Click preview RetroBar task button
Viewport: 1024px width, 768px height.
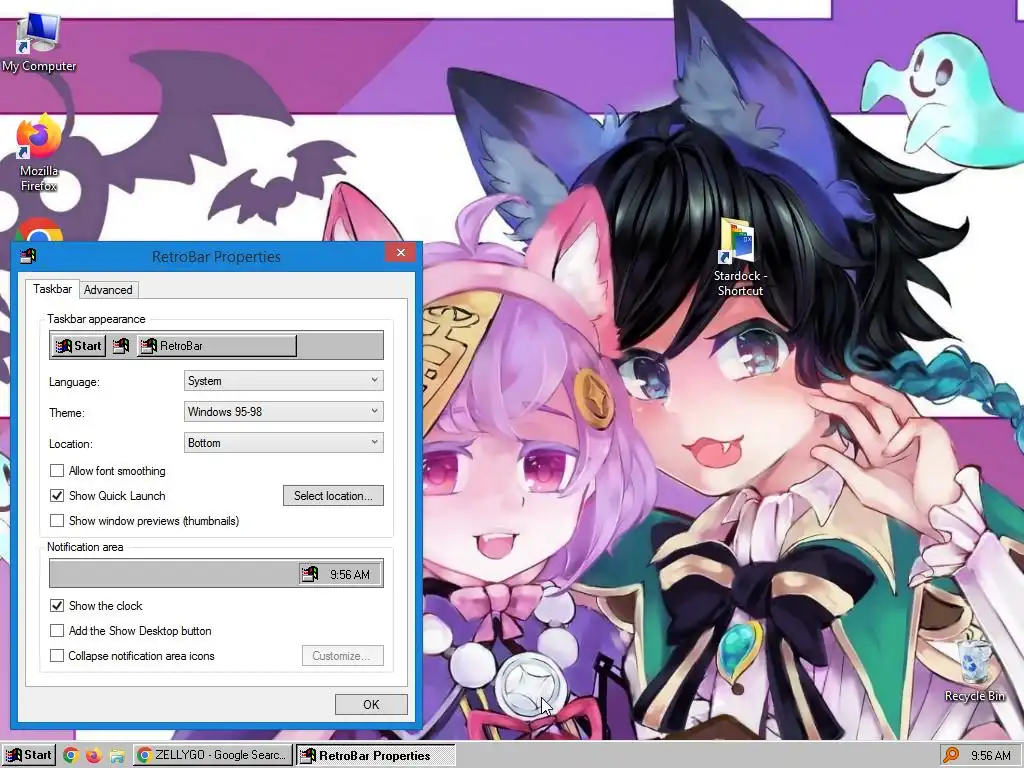click(x=217, y=346)
